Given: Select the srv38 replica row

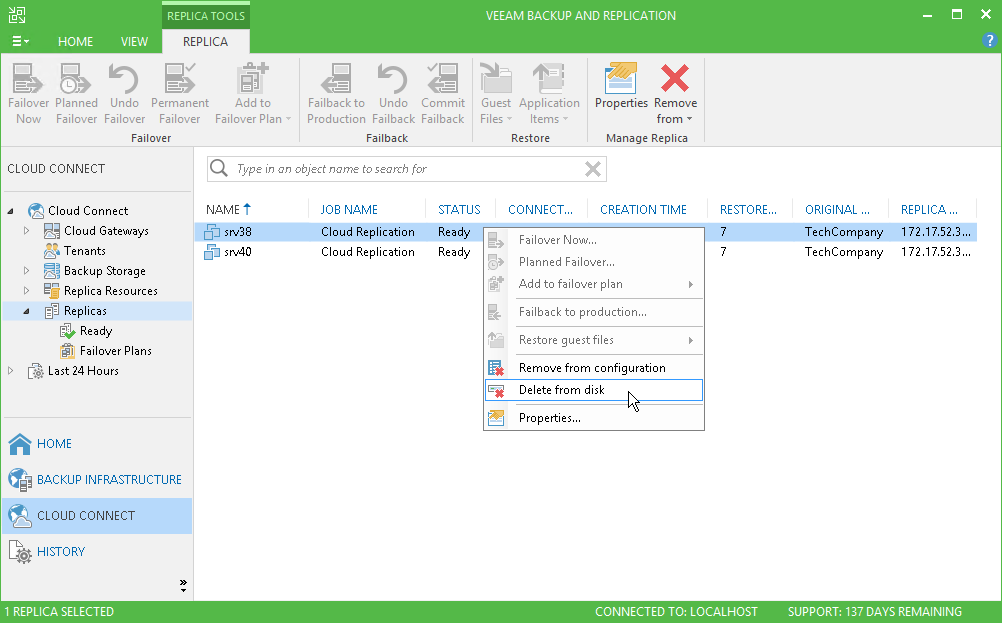Looking at the screenshot, I should 585,232.
